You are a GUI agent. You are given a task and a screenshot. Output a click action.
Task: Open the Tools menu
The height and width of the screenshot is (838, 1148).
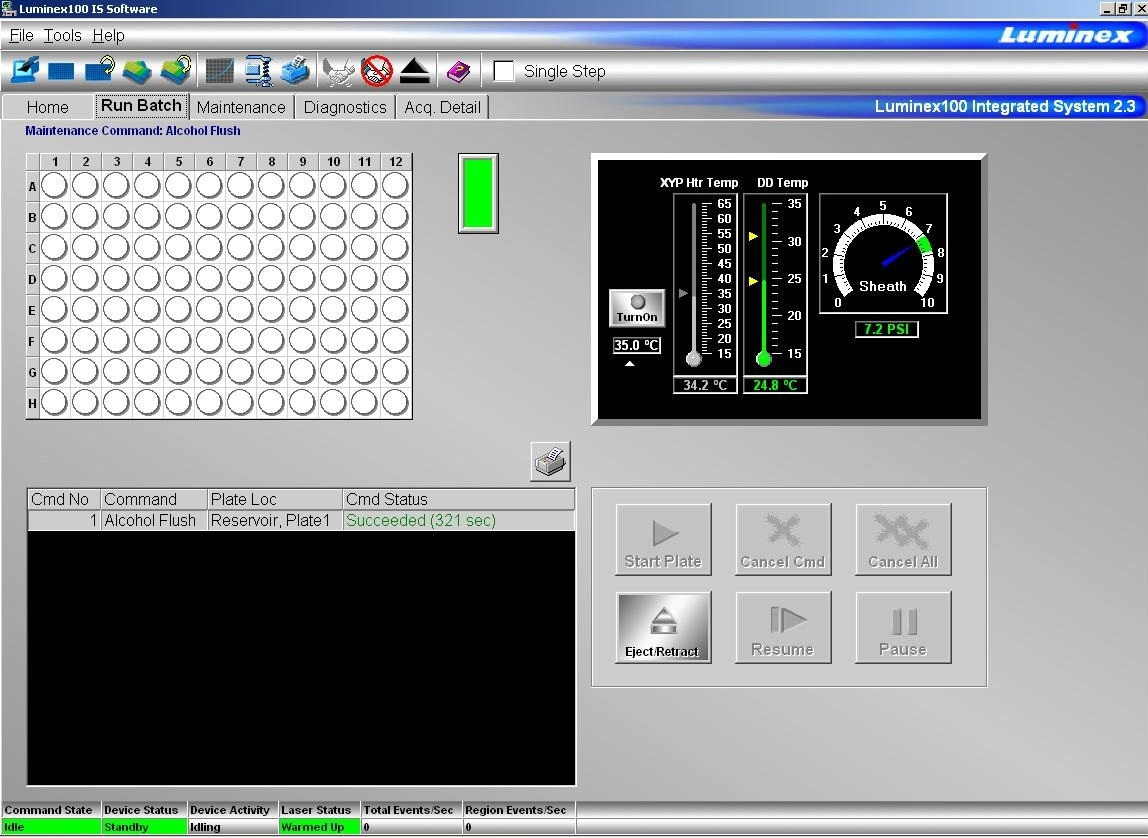point(62,35)
